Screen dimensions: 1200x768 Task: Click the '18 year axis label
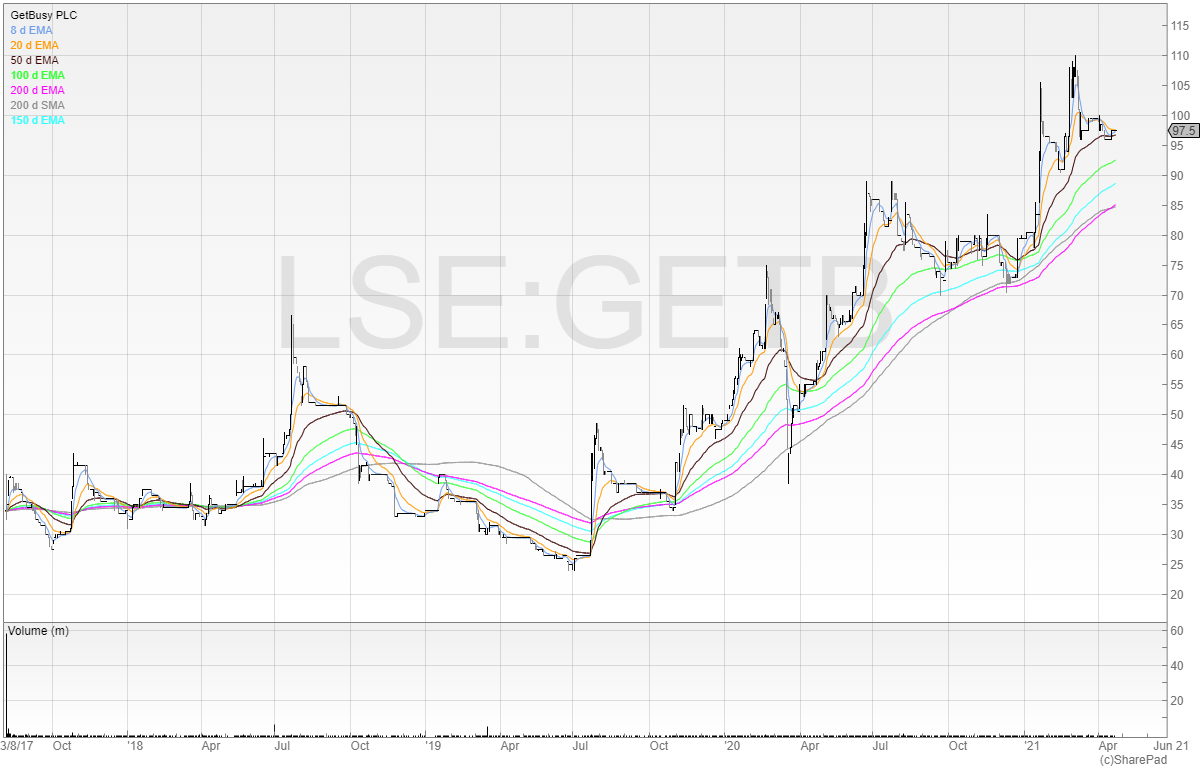click(x=135, y=746)
